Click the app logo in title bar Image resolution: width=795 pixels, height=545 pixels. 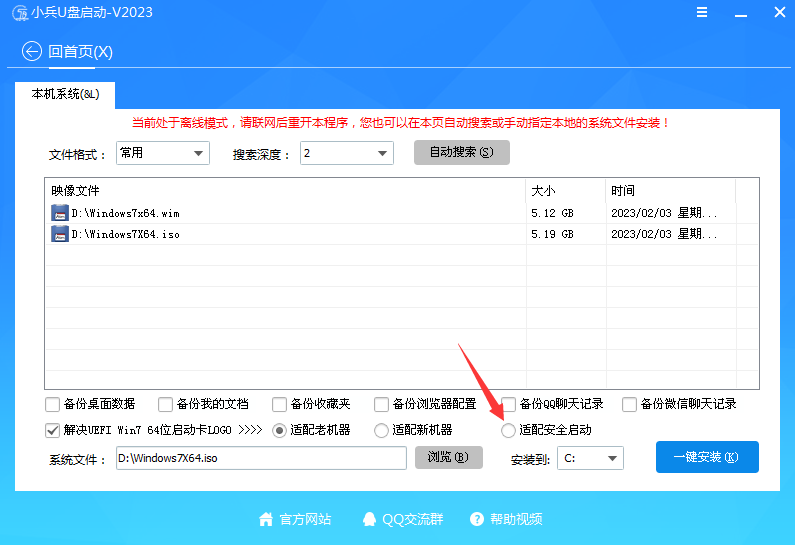pos(20,13)
